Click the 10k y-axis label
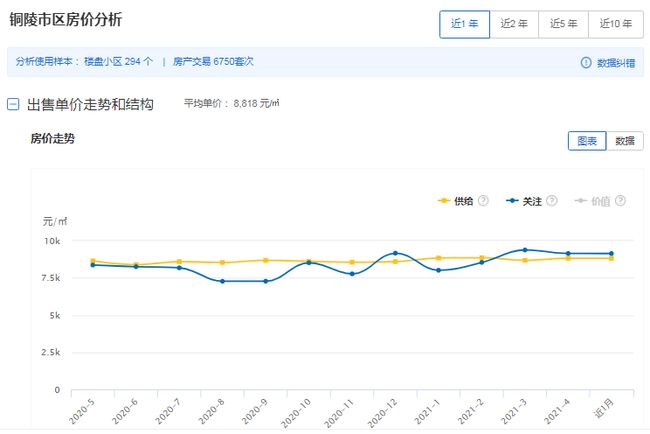 pyautogui.click(x=52, y=241)
